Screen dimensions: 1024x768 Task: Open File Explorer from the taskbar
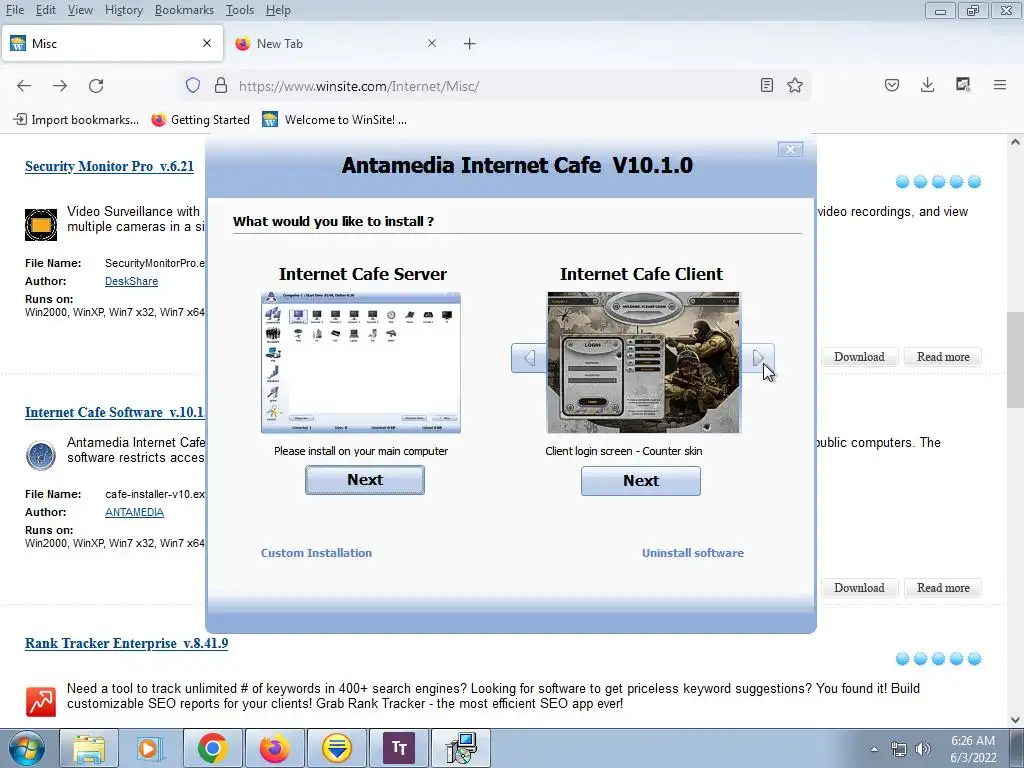(x=89, y=748)
